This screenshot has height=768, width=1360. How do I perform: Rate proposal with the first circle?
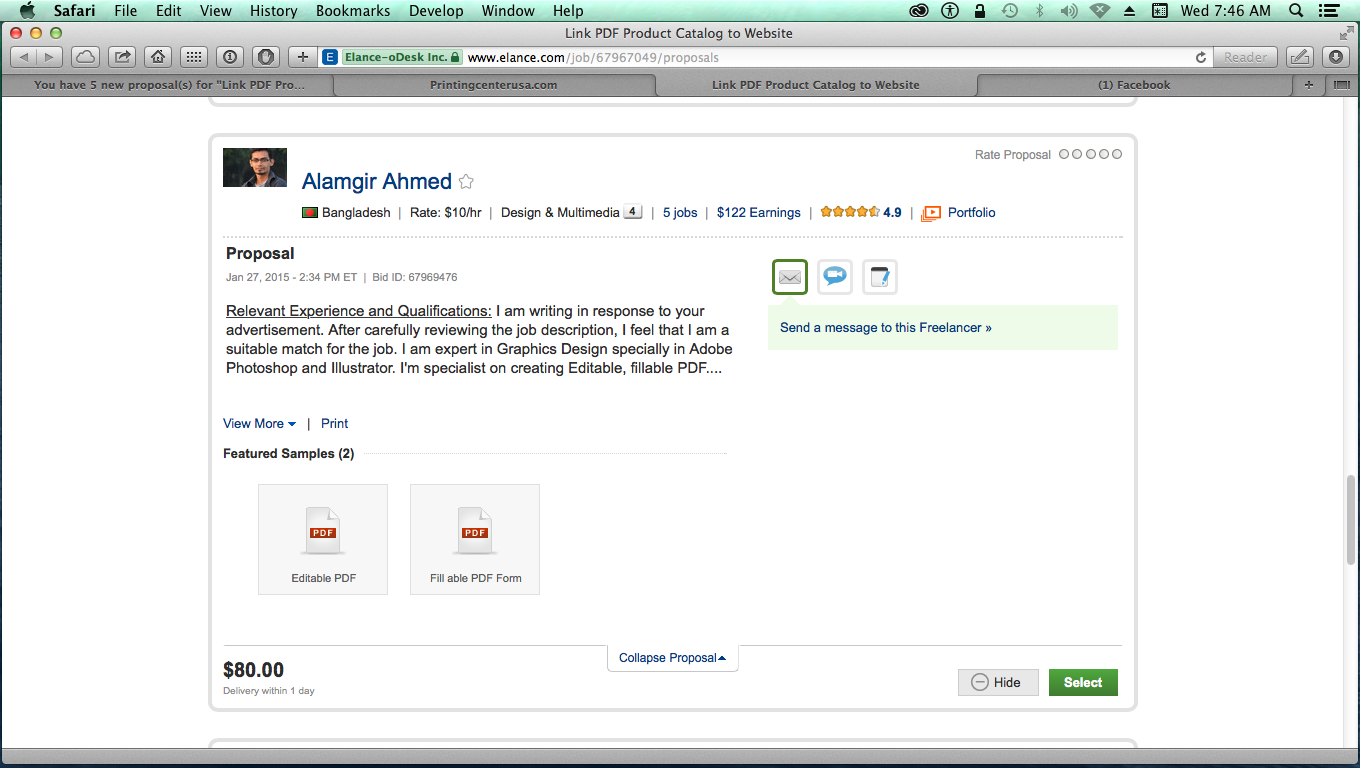click(x=1064, y=154)
